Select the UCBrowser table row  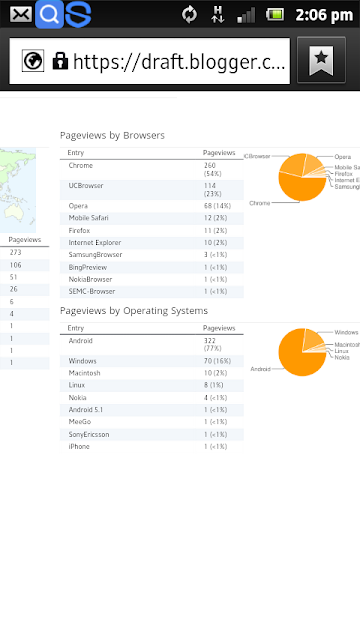click(x=151, y=190)
